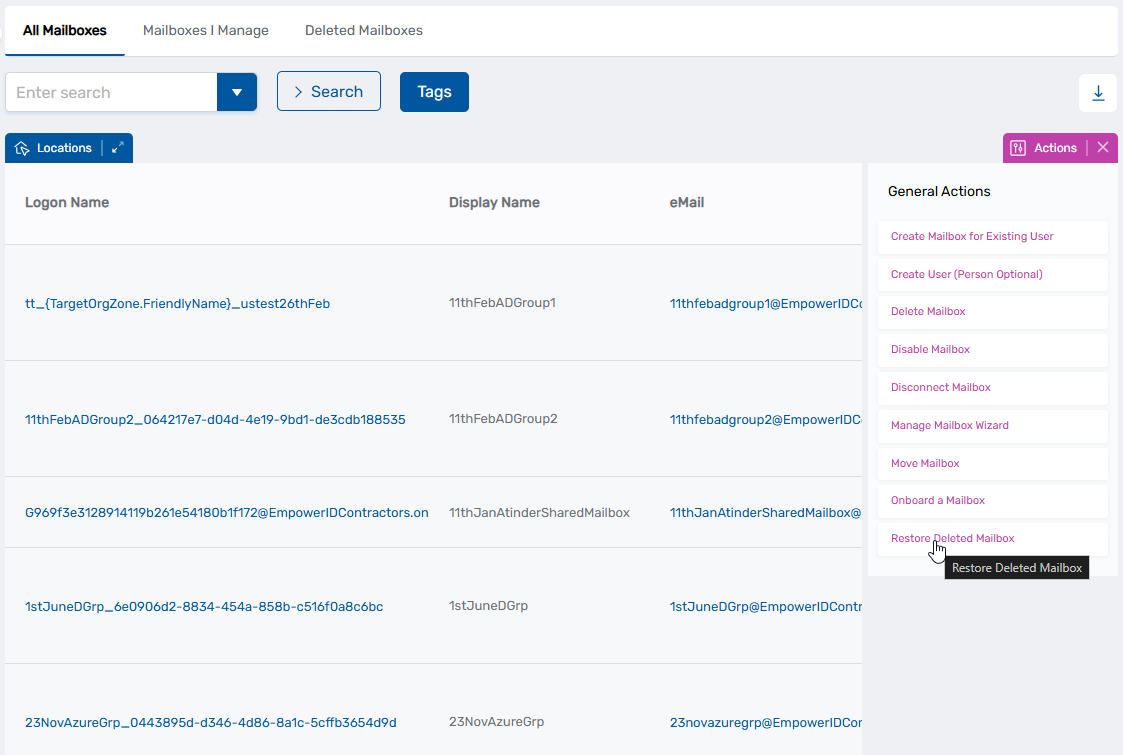Click the Tags button
Image resolution: width=1123 pixels, height=755 pixels.
click(x=434, y=92)
